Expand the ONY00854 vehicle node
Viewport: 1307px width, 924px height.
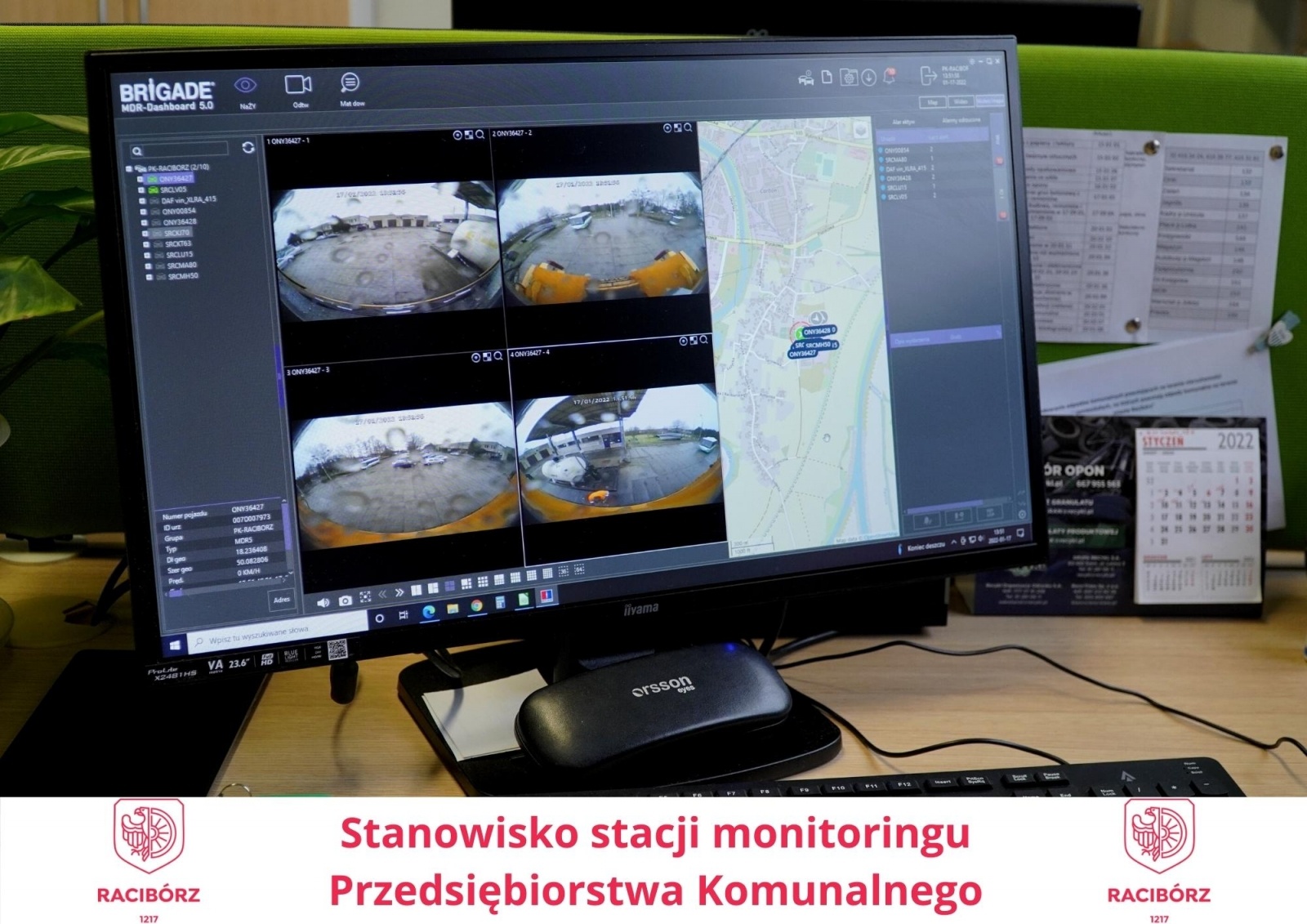144,212
